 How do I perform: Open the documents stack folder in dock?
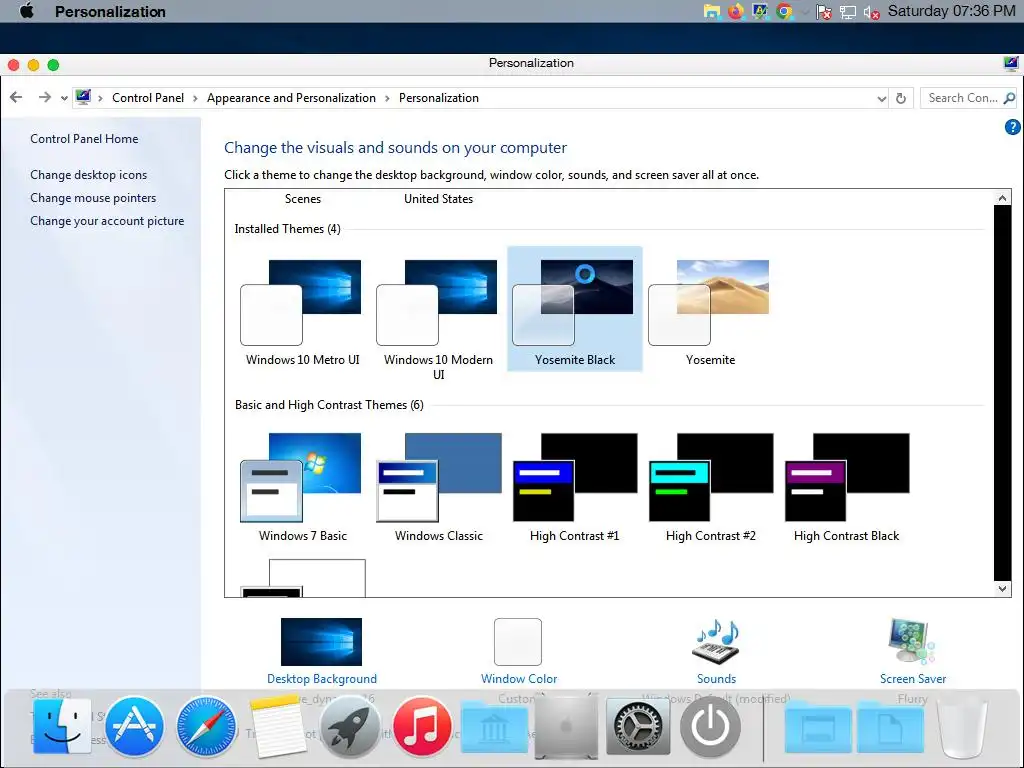[x=890, y=726]
